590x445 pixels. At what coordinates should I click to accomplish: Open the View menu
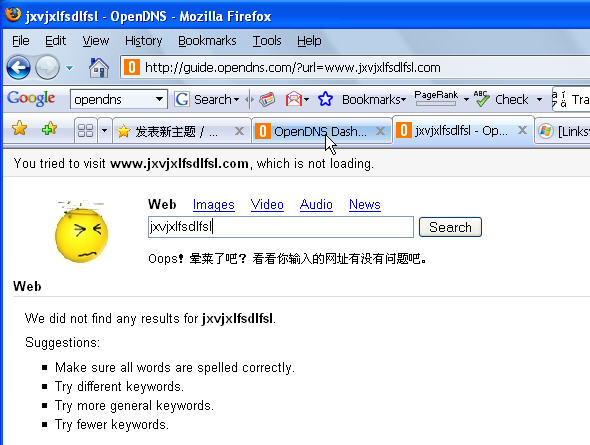(96, 40)
